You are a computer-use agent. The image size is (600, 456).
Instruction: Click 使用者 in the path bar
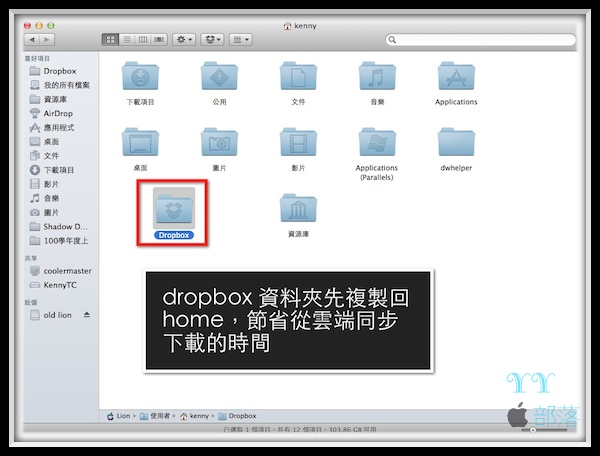tap(155, 416)
